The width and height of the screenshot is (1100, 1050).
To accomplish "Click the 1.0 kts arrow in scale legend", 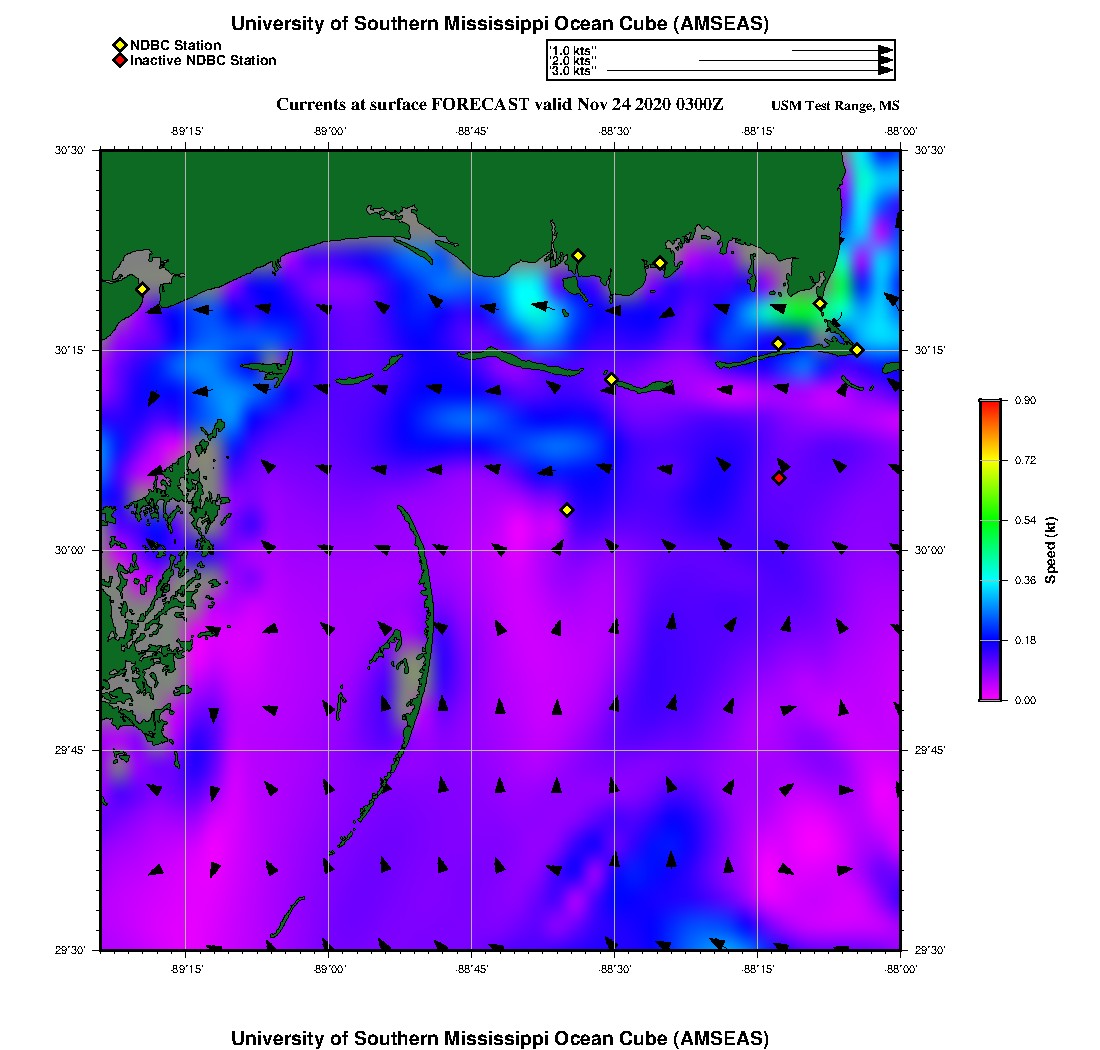I will (840, 49).
